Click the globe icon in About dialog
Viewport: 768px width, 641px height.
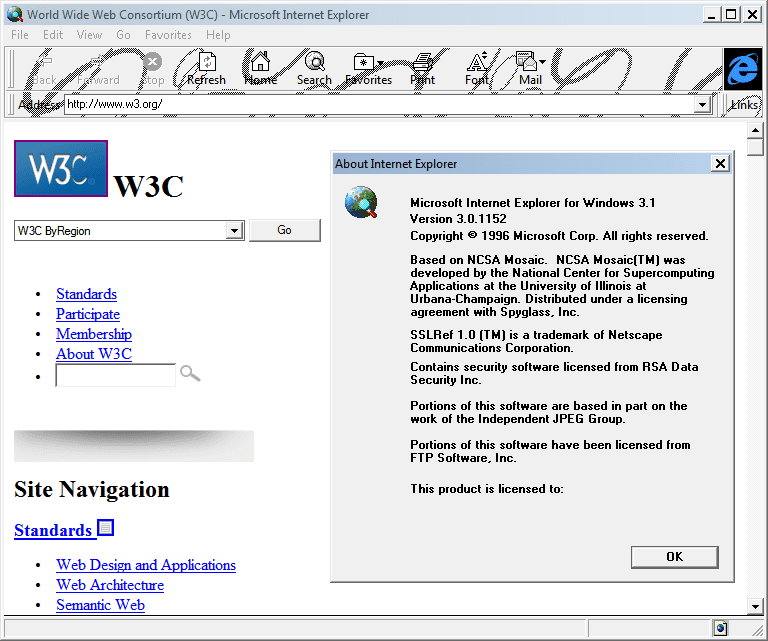361,202
